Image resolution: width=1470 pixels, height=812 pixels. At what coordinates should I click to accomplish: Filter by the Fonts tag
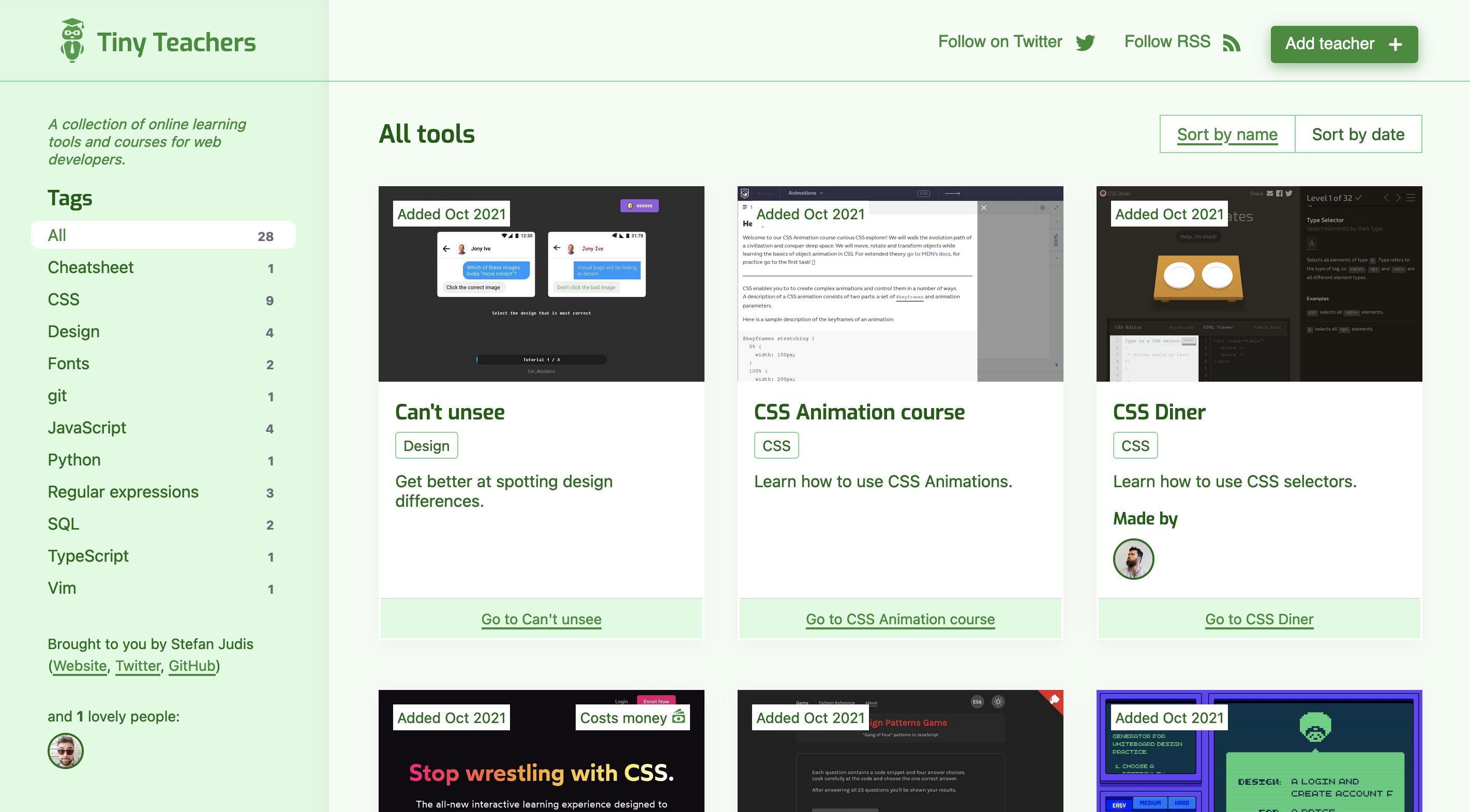pos(163,363)
